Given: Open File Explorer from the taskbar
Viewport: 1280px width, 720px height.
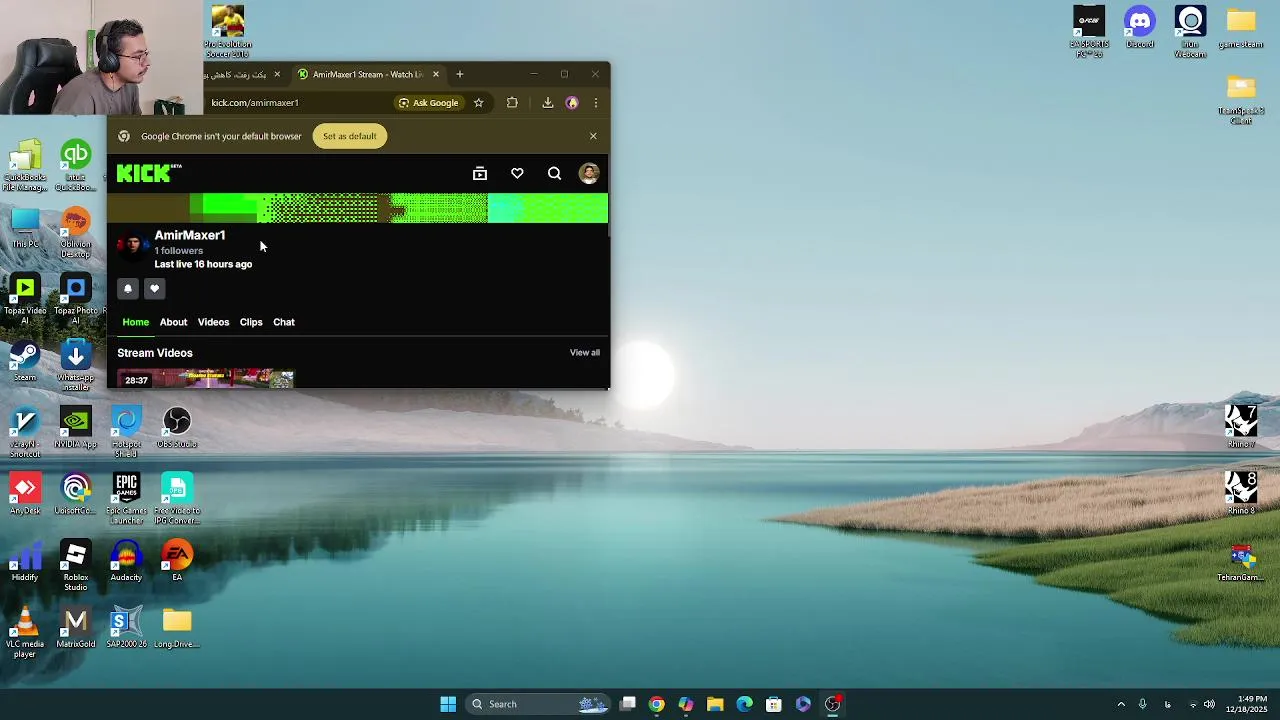Looking at the screenshot, I should pos(715,704).
